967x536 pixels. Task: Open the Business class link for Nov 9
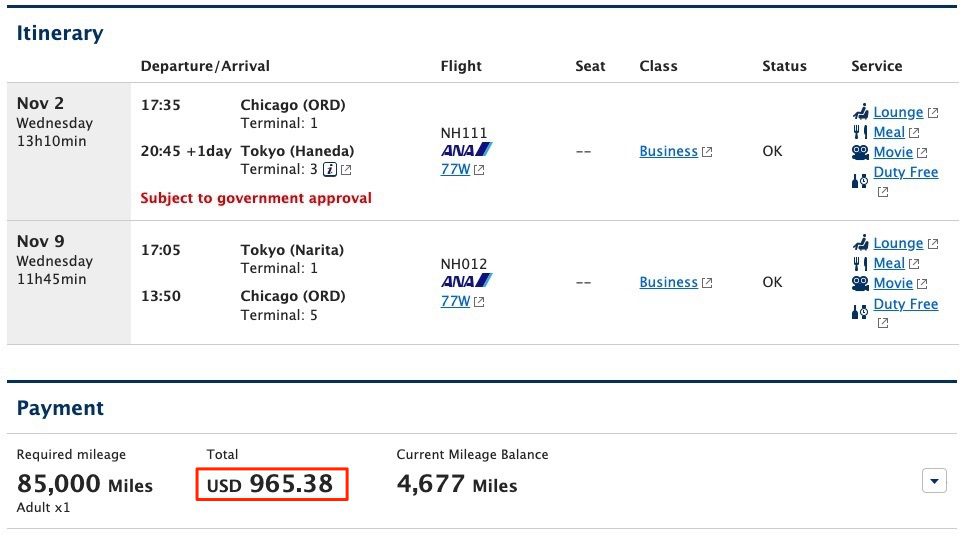[668, 282]
